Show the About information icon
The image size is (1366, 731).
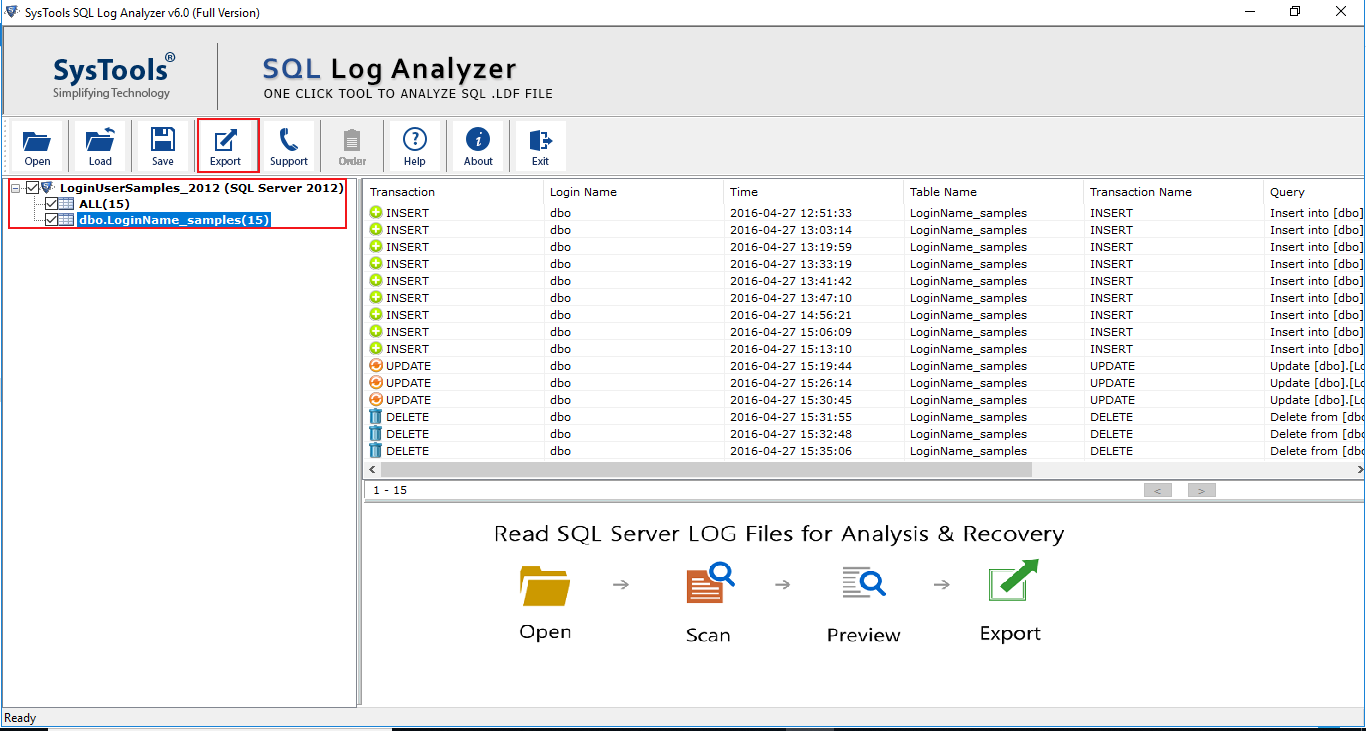(x=478, y=146)
